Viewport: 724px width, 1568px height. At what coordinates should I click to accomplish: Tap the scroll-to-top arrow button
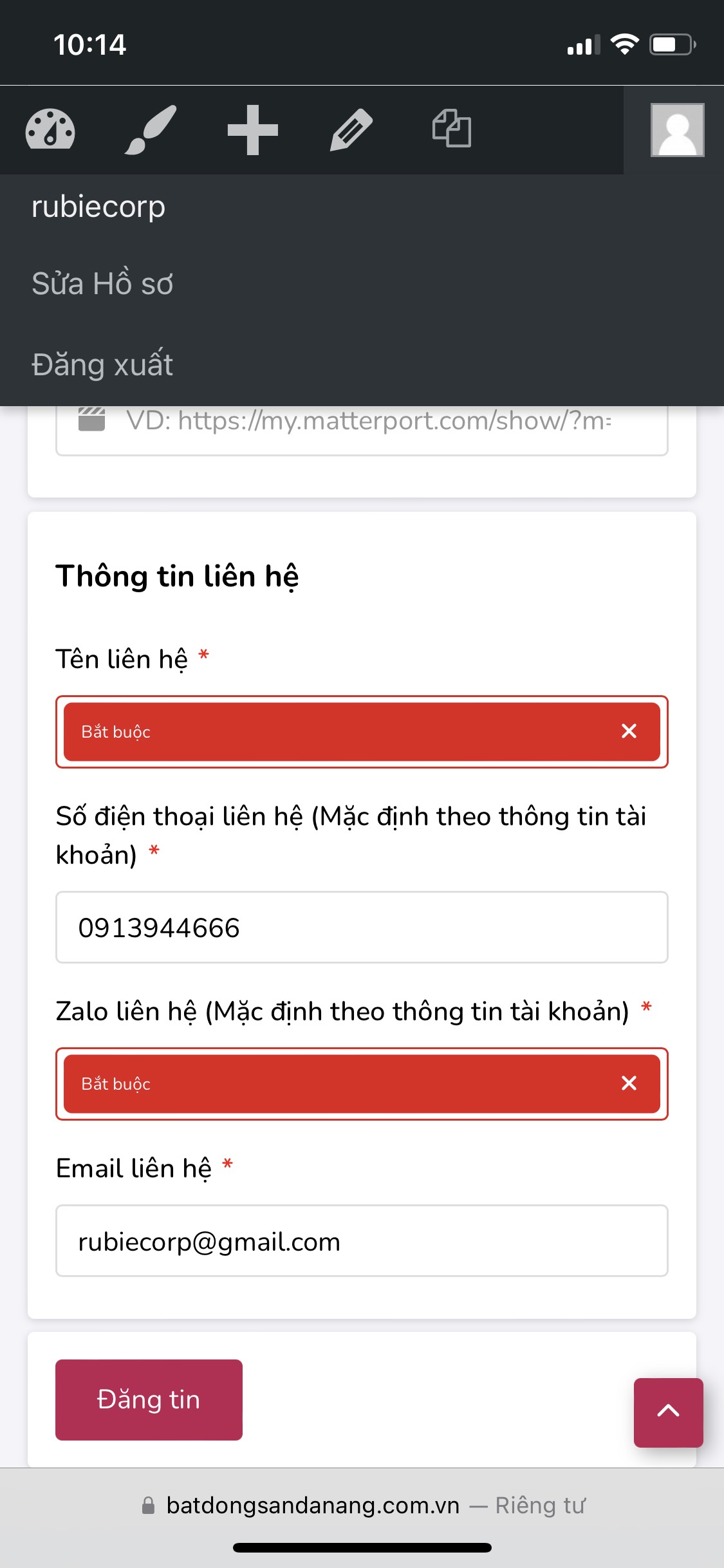[x=668, y=1412]
